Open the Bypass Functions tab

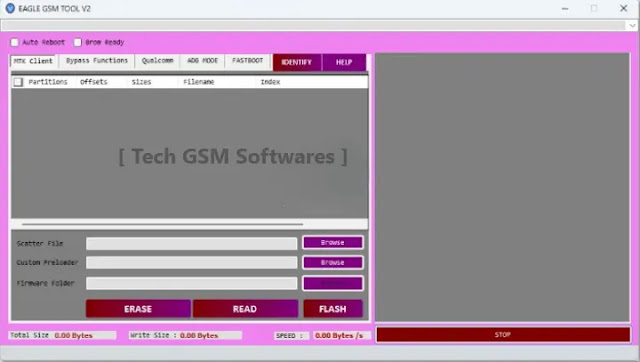[97, 60]
